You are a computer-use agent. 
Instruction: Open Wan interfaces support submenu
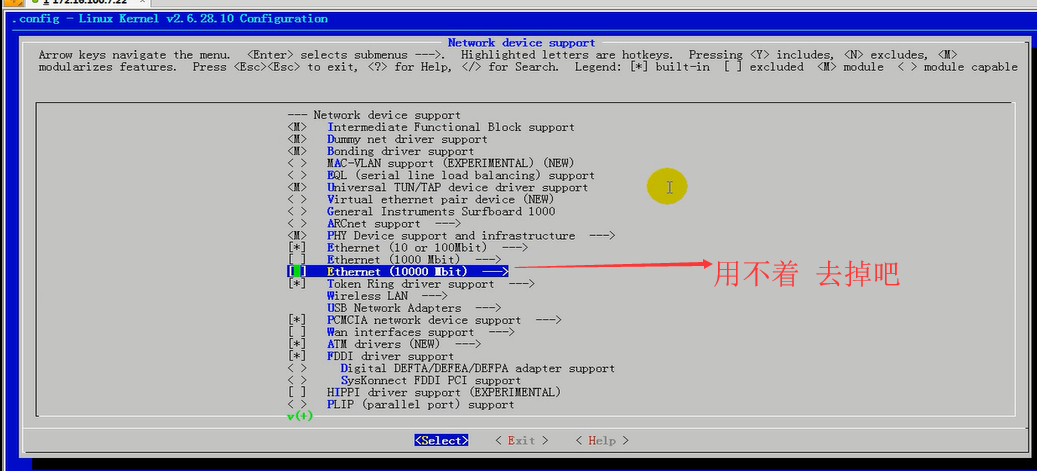click(421, 332)
